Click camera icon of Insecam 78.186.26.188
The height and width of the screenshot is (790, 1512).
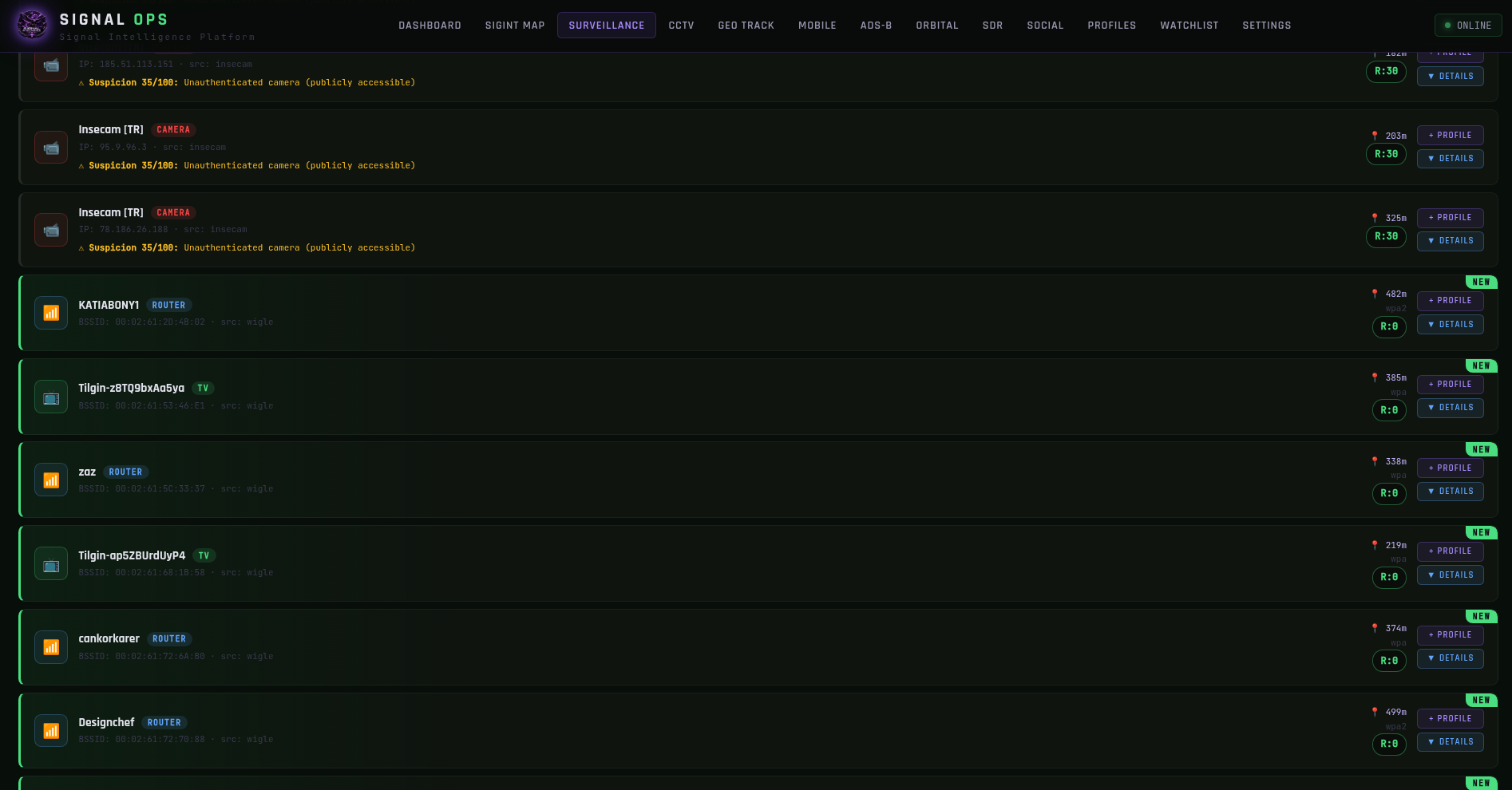click(51, 230)
